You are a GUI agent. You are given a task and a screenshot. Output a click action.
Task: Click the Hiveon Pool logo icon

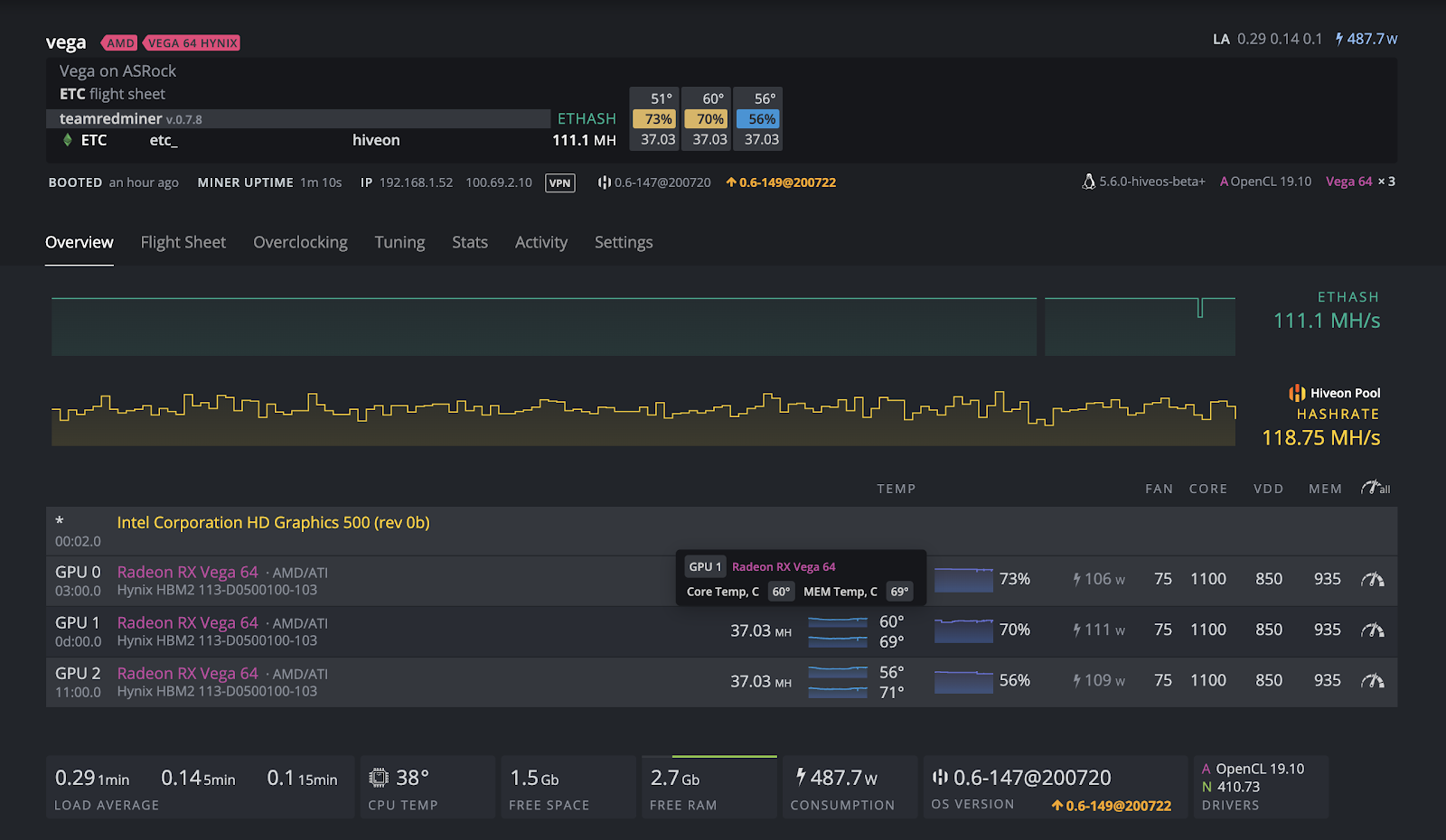1297,393
